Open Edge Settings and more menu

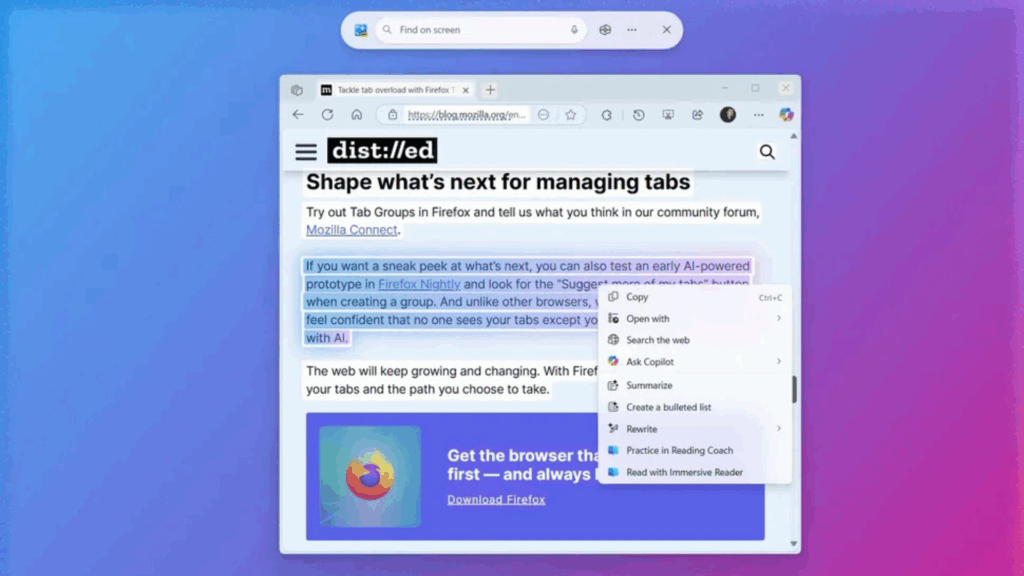758,115
